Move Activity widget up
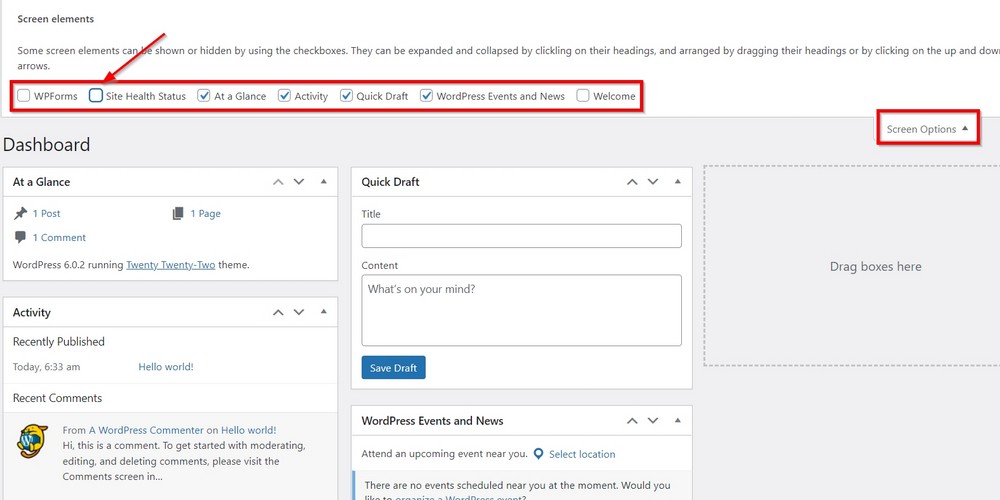1000x500 pixels. 278,312
